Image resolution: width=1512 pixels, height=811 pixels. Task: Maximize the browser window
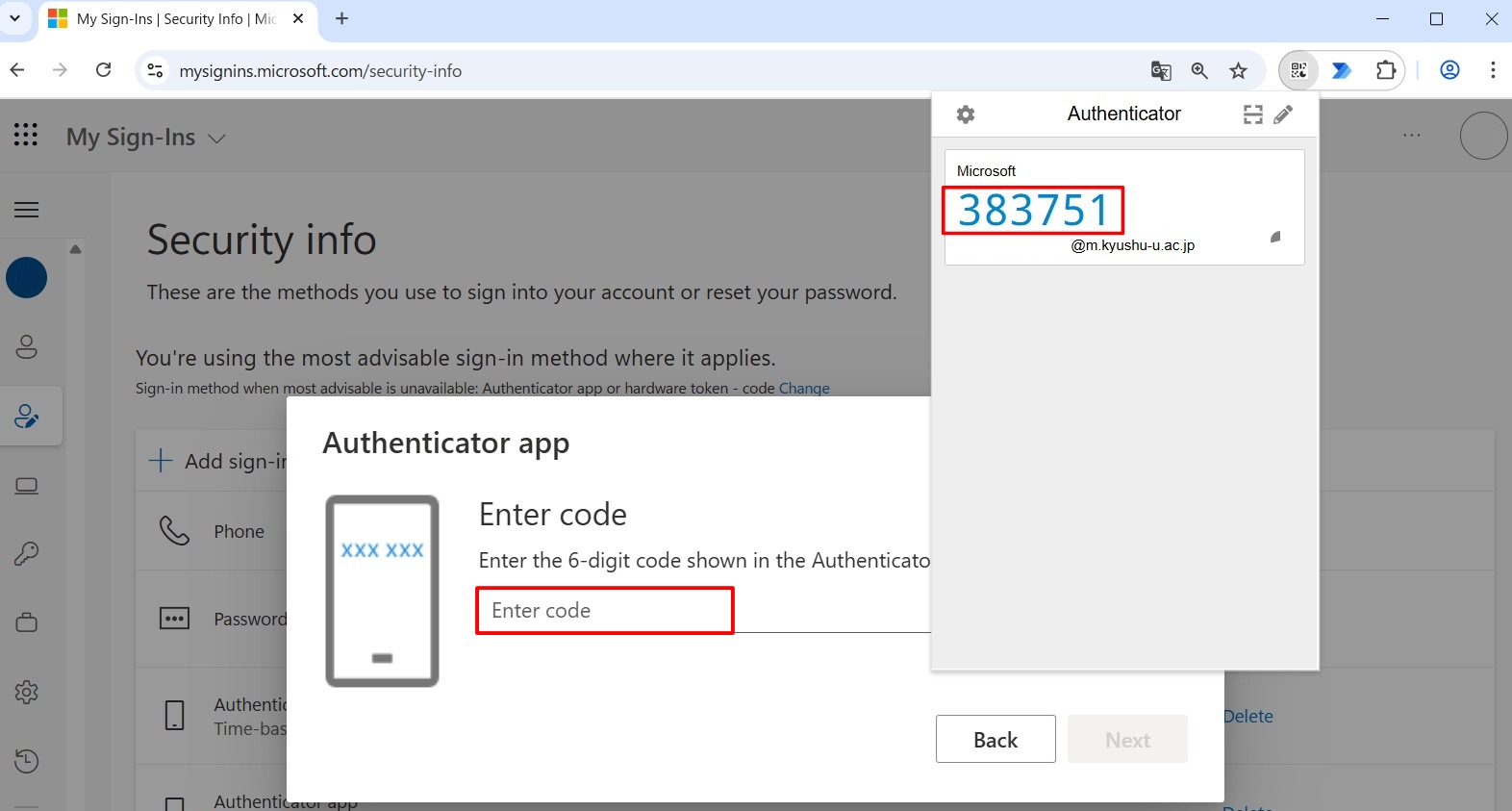tap(1436, 18)
